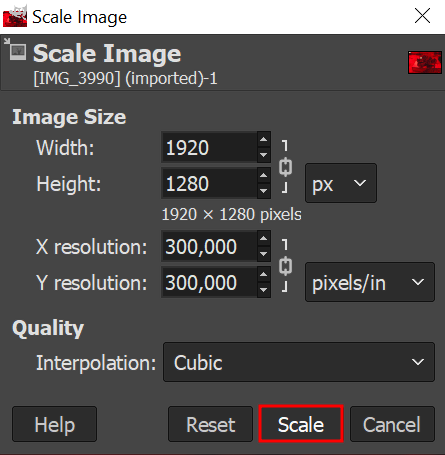Click the IMG_3990 red image thumbnail

425,62
